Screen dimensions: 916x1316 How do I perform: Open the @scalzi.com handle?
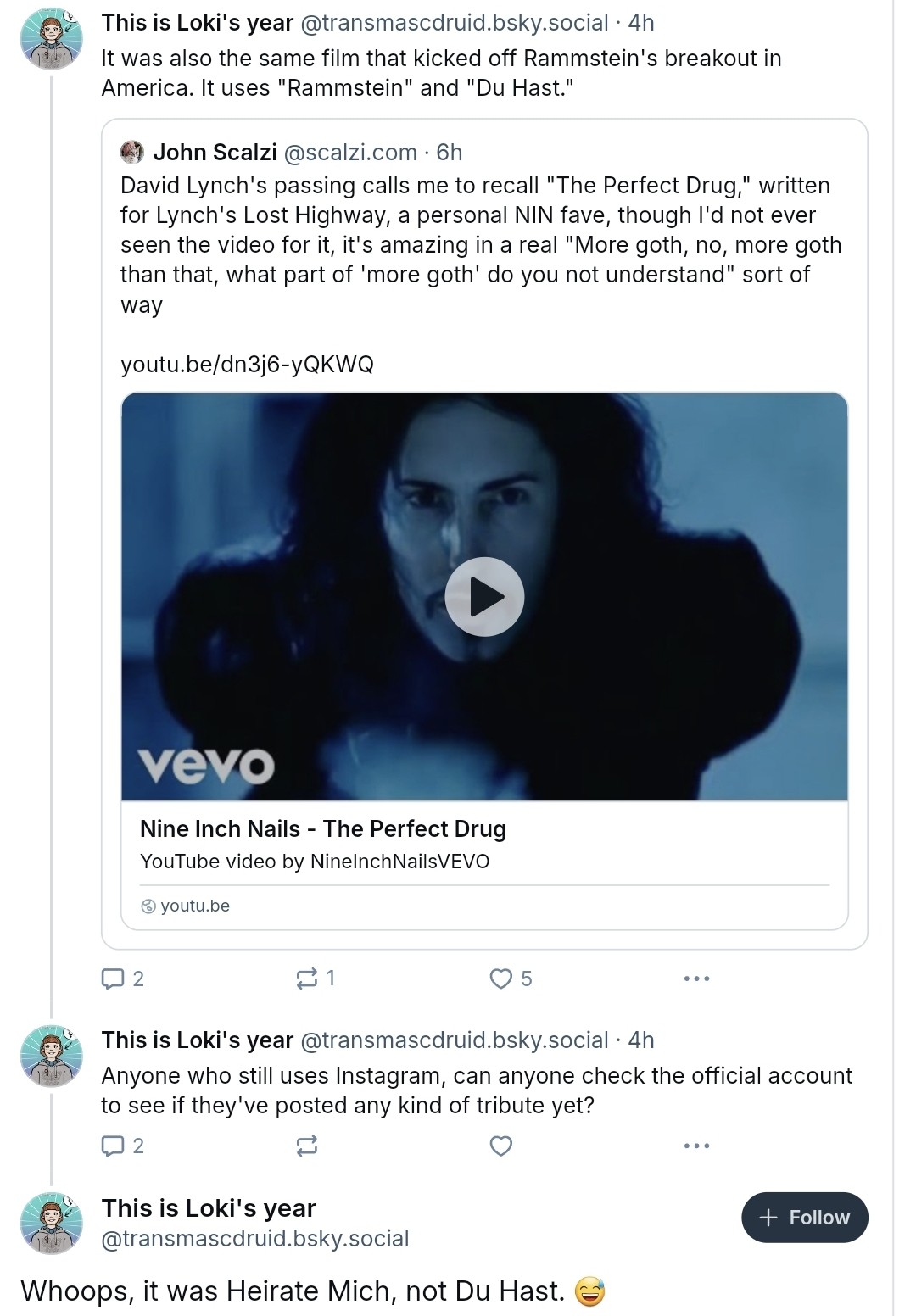coord(350,153)
